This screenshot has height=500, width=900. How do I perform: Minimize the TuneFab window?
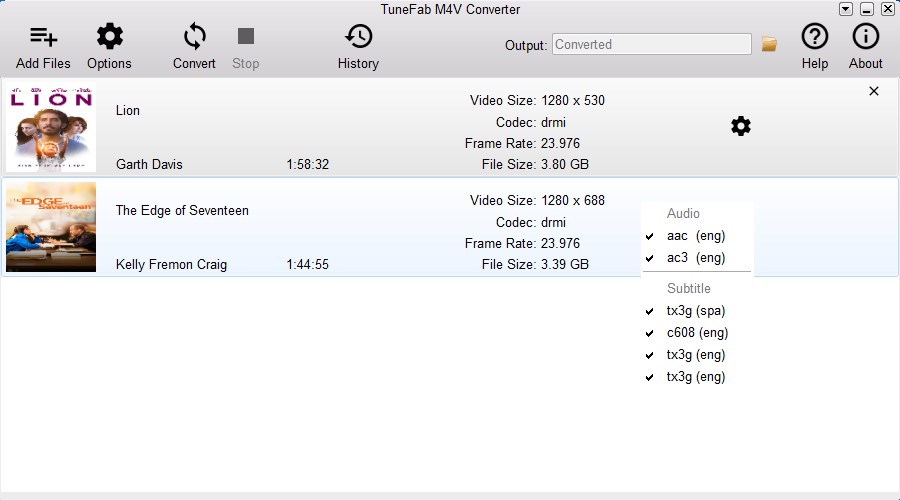[867, 9]
